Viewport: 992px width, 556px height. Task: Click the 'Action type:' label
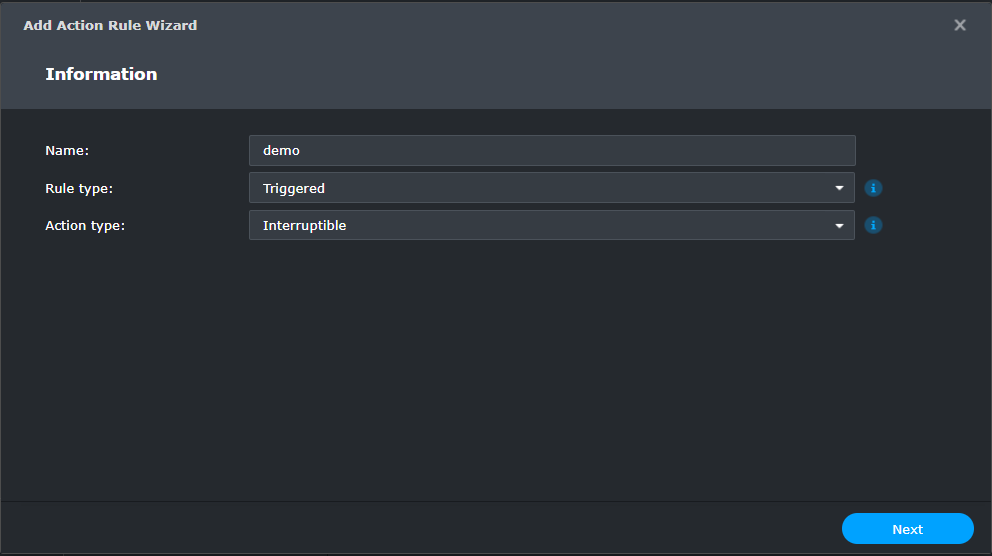[x=85, y=226]
